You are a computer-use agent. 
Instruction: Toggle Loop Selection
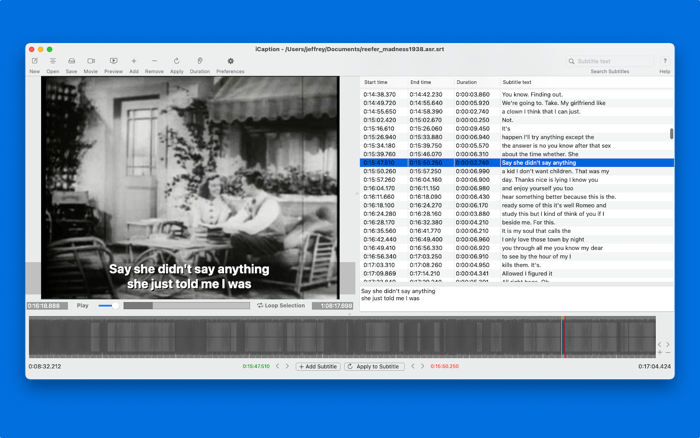click(281, 306)
